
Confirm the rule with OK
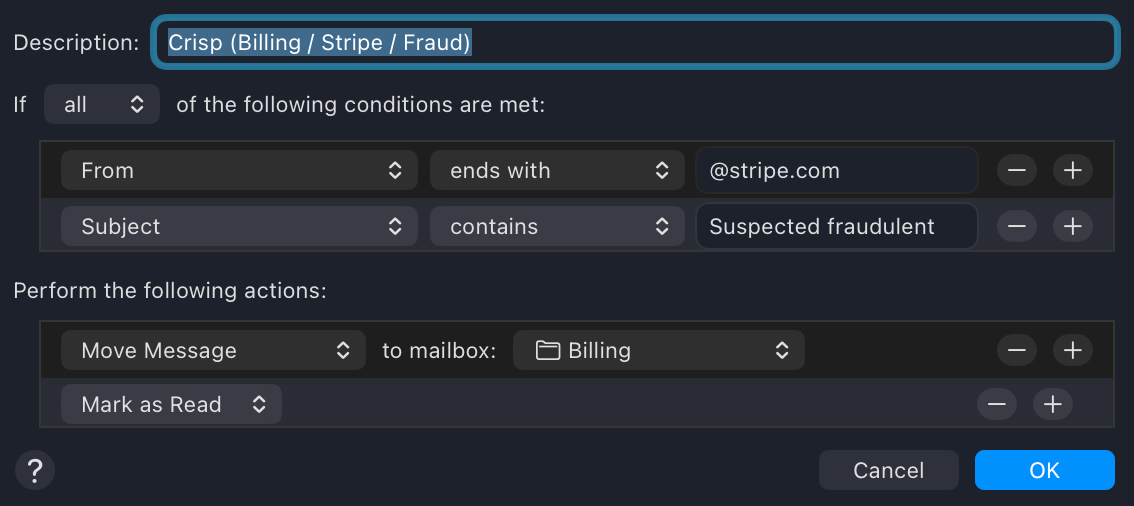[x=1044, y=470]
